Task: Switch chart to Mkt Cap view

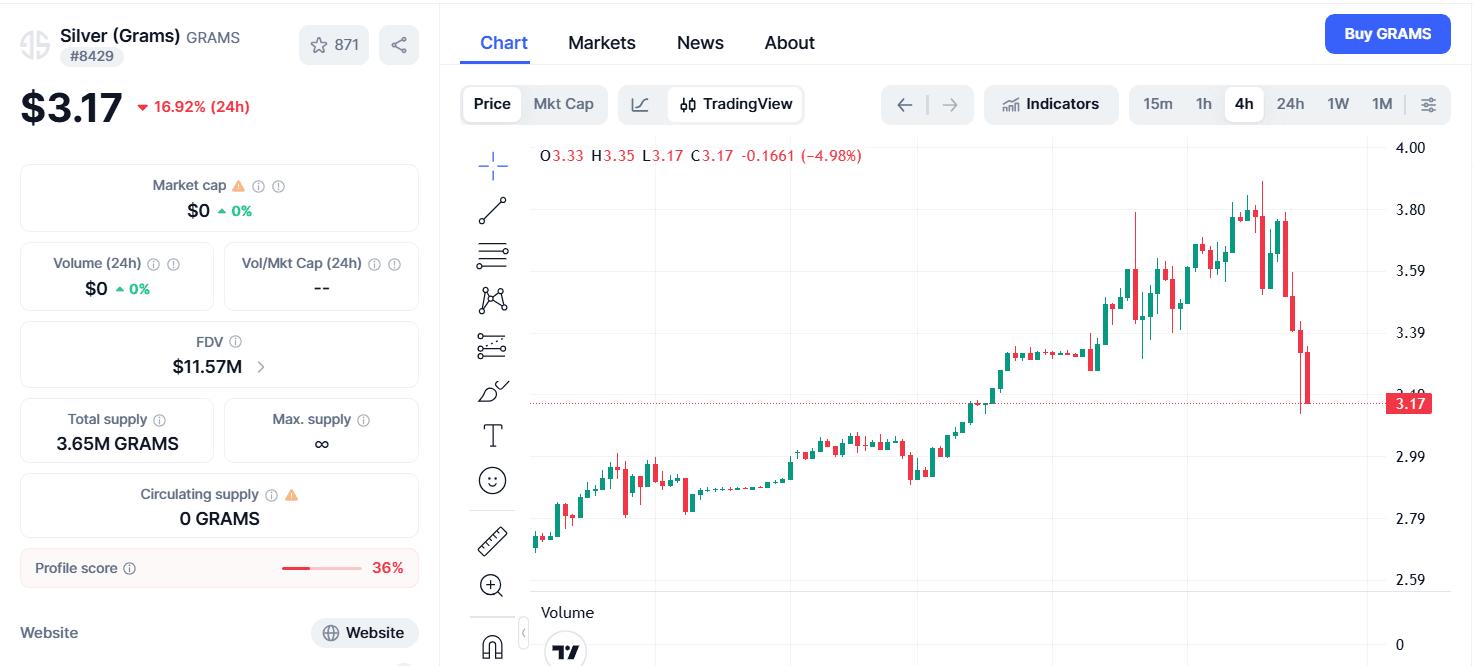Action: point(563,104)
